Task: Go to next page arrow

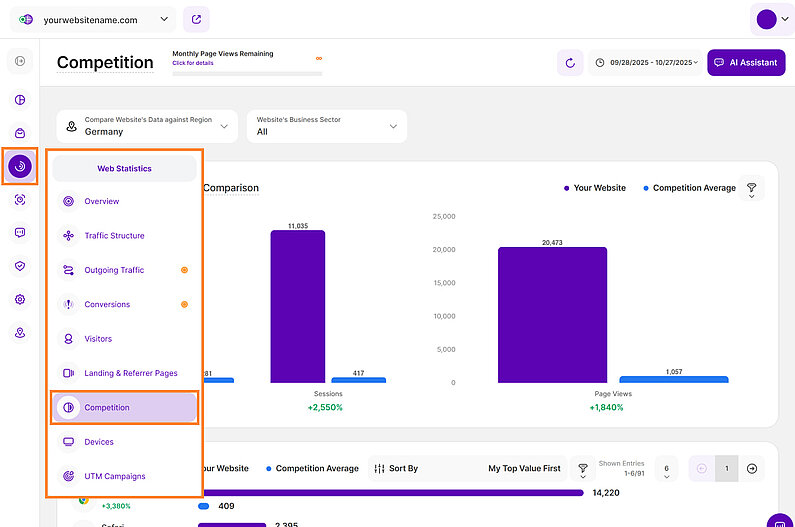Action: [x=752, y=468]
